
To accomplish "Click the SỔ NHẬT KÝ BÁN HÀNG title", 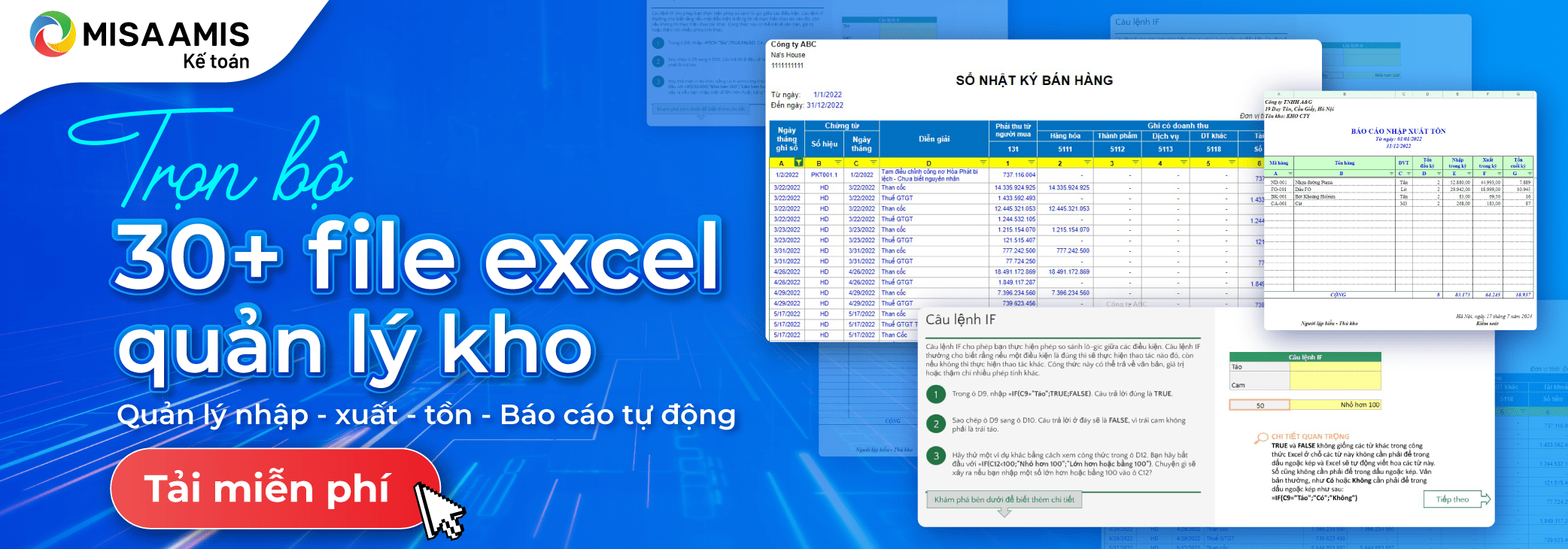I will [x=1034, y=80].
